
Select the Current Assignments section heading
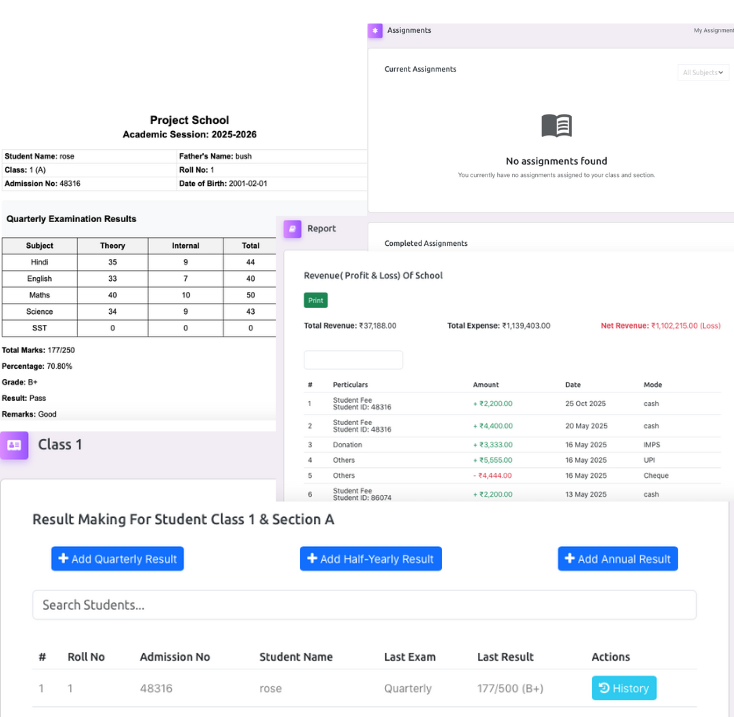coord(420,69)
